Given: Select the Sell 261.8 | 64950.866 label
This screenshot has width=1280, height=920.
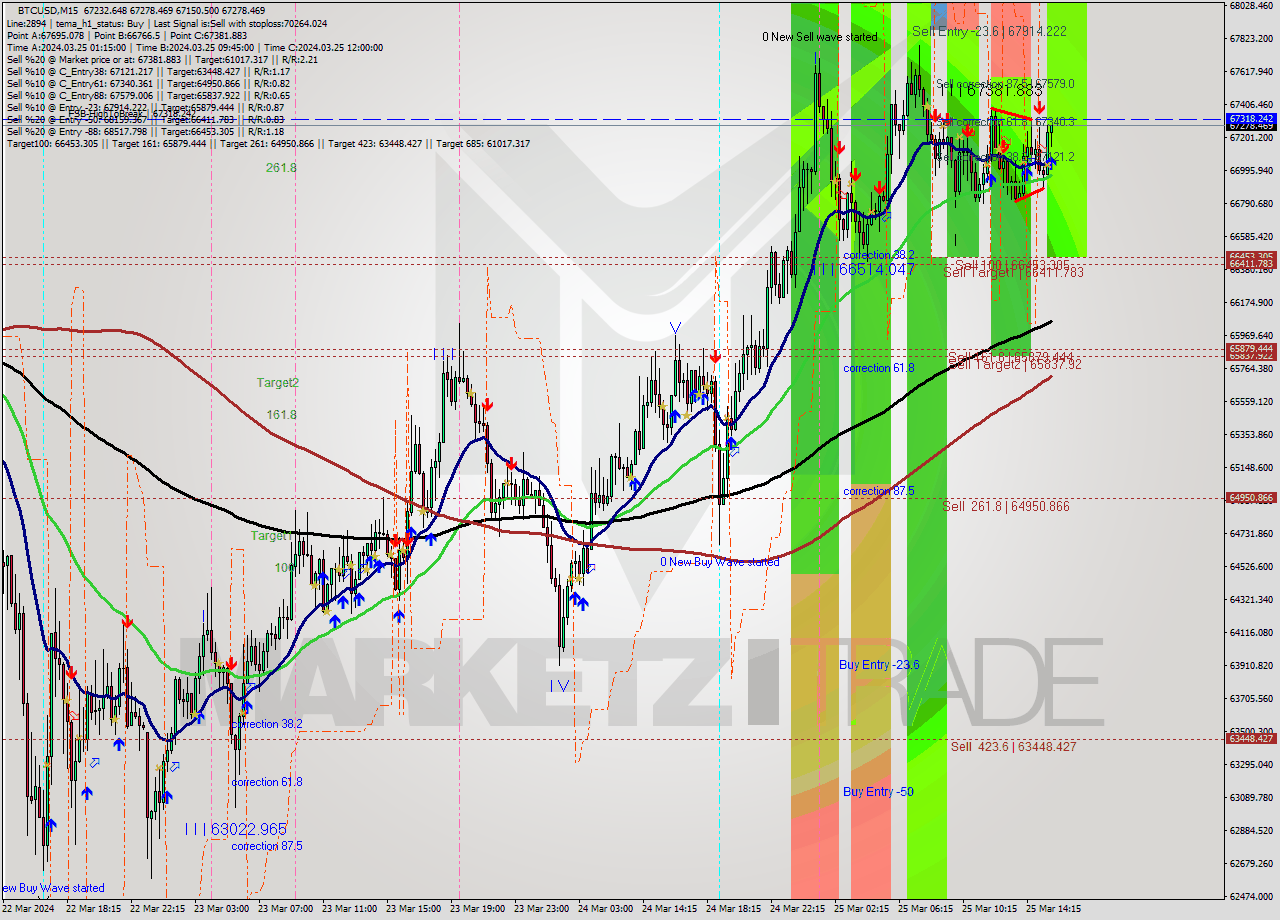Looking at the screenshot, I should [1006, 507].
